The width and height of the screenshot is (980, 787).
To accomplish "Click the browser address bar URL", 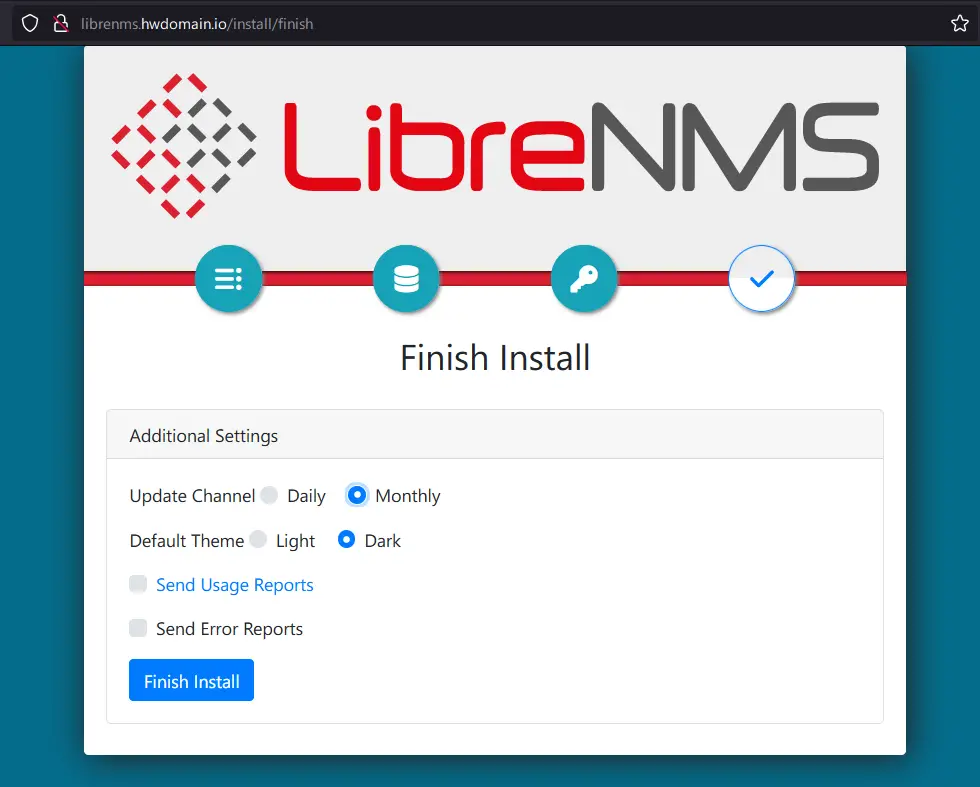I will click(x=200, y=23).
